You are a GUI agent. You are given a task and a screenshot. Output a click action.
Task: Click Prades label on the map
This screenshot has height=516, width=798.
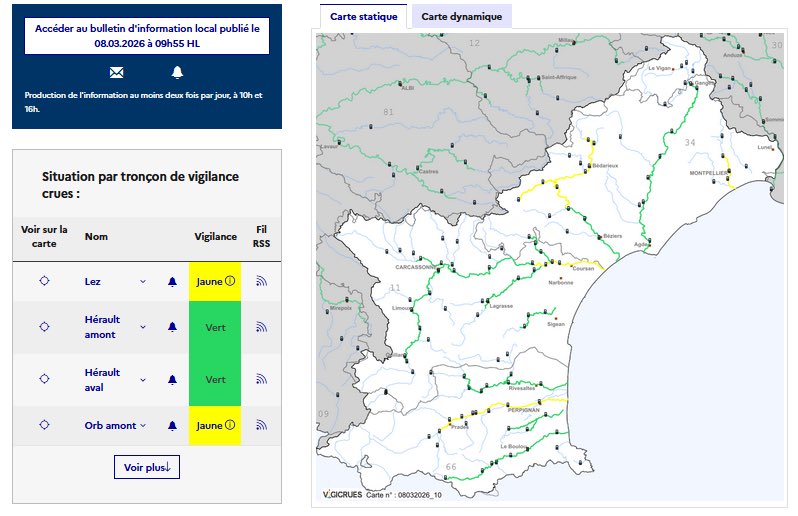[x=460, y=427]
